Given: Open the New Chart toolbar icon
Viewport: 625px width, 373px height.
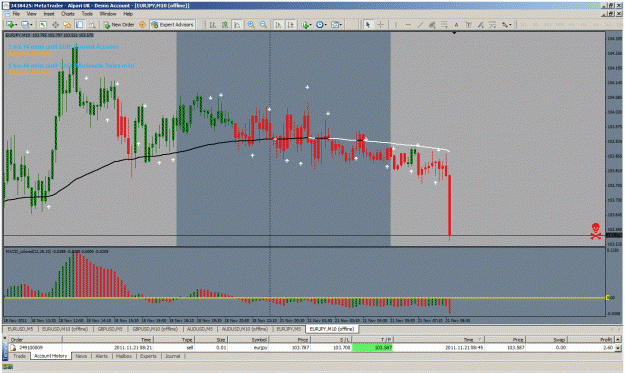Looking at the screenshot, I should [10, 25].
